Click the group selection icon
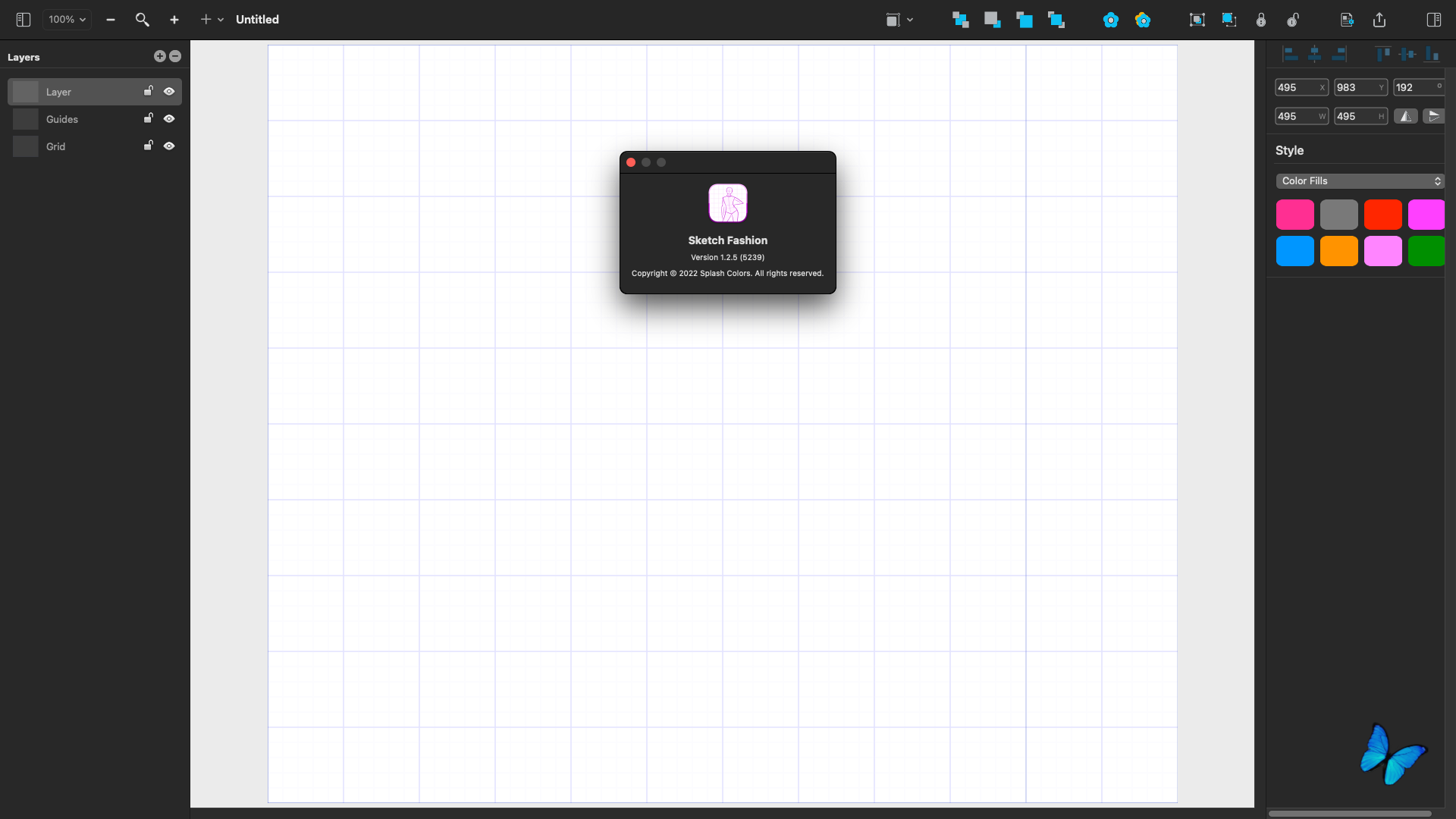Viewport: 1456px width, 819px height. pyautogui.click(x=1197, y=20)
